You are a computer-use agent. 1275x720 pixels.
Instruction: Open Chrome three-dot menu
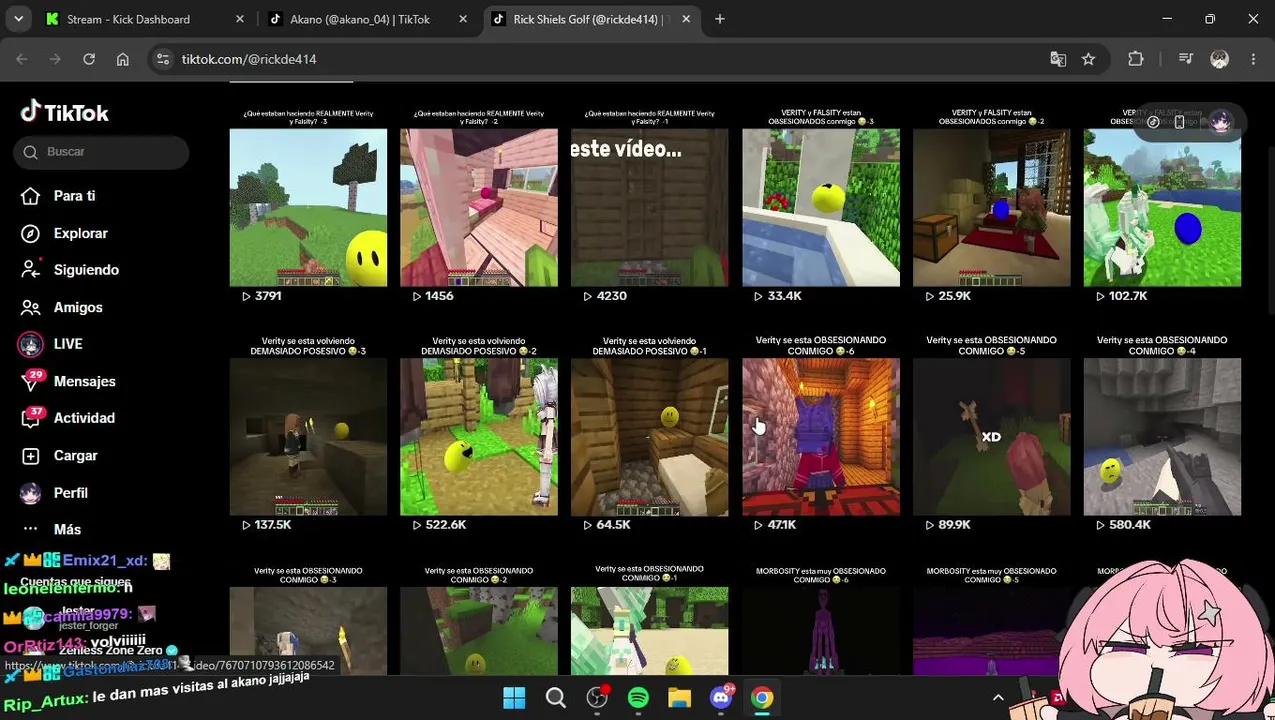1253,59
